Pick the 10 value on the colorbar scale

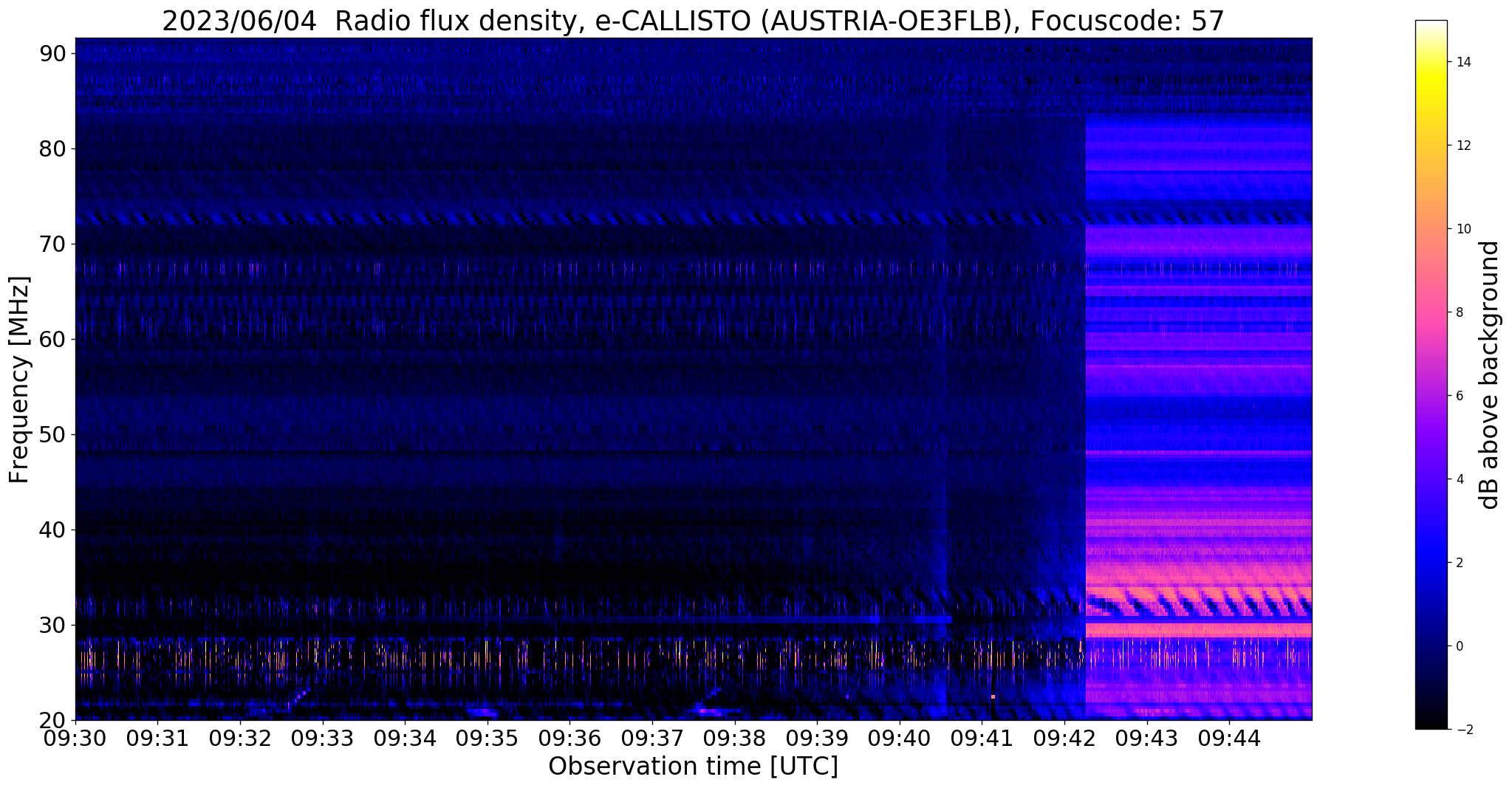[1463, 229]
